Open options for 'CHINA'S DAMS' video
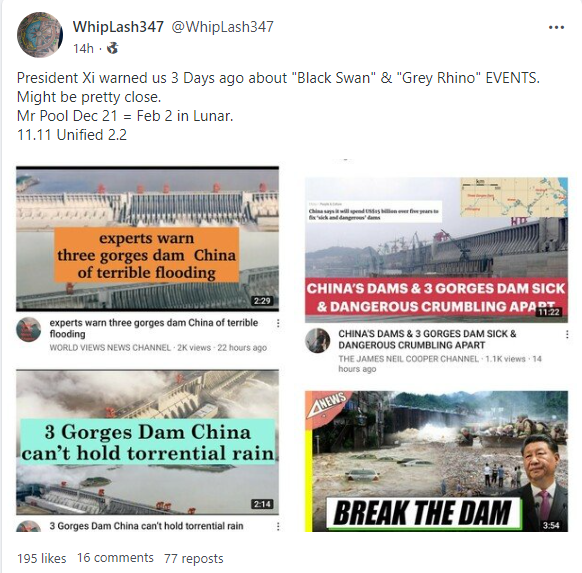 click(567, 334)
